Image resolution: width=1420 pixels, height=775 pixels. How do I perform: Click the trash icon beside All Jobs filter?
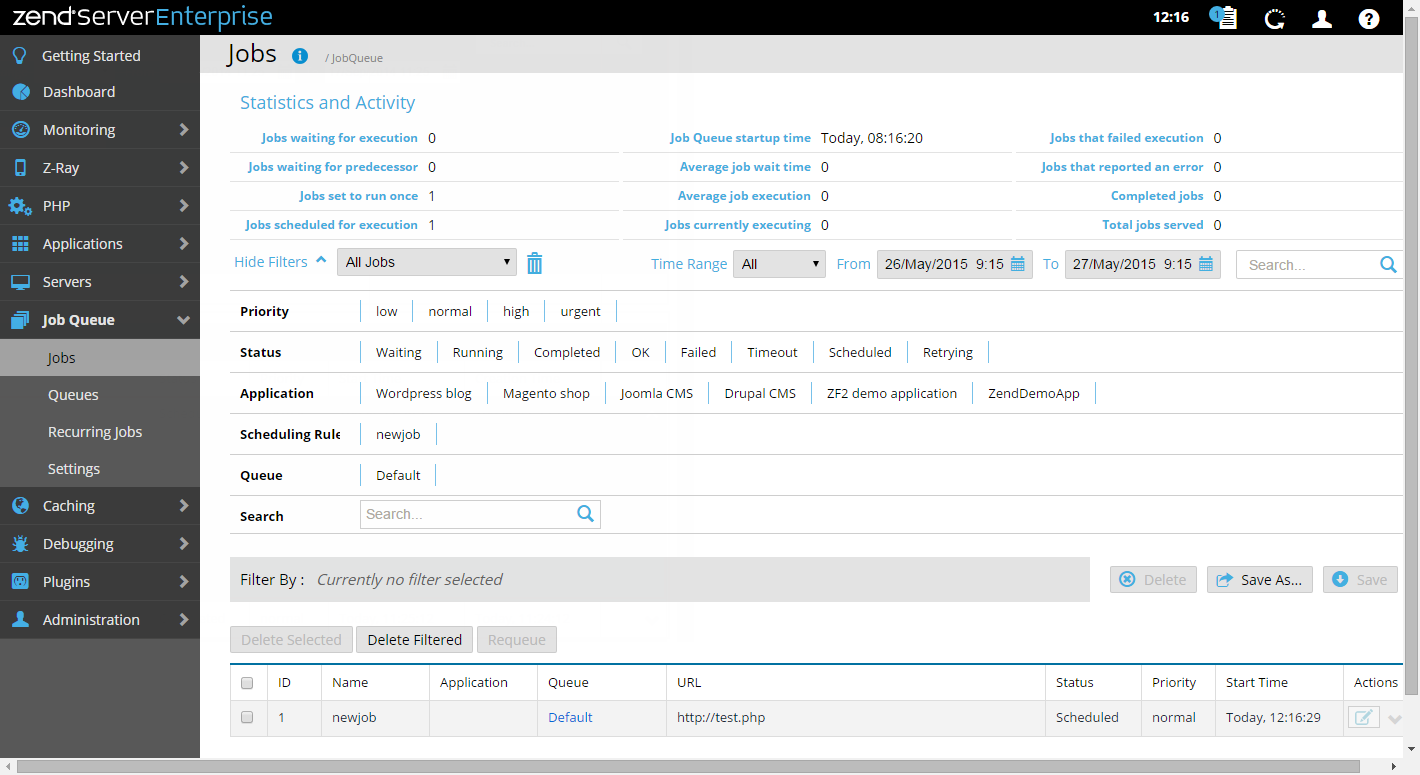535,263
